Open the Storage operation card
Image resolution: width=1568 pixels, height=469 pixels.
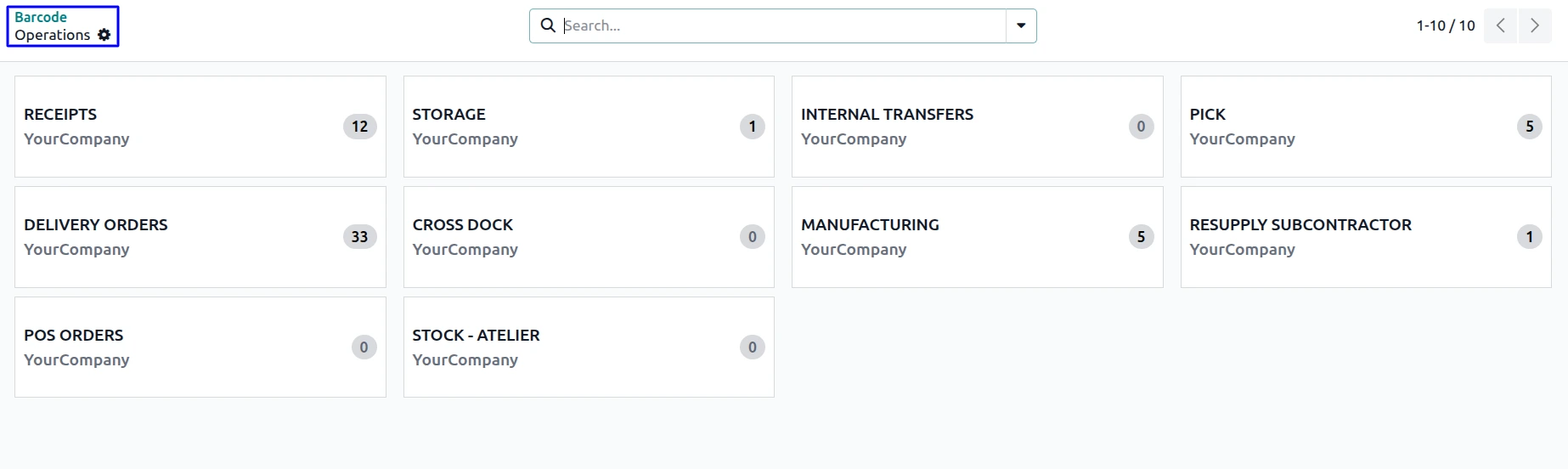click(x=589, y=127)
